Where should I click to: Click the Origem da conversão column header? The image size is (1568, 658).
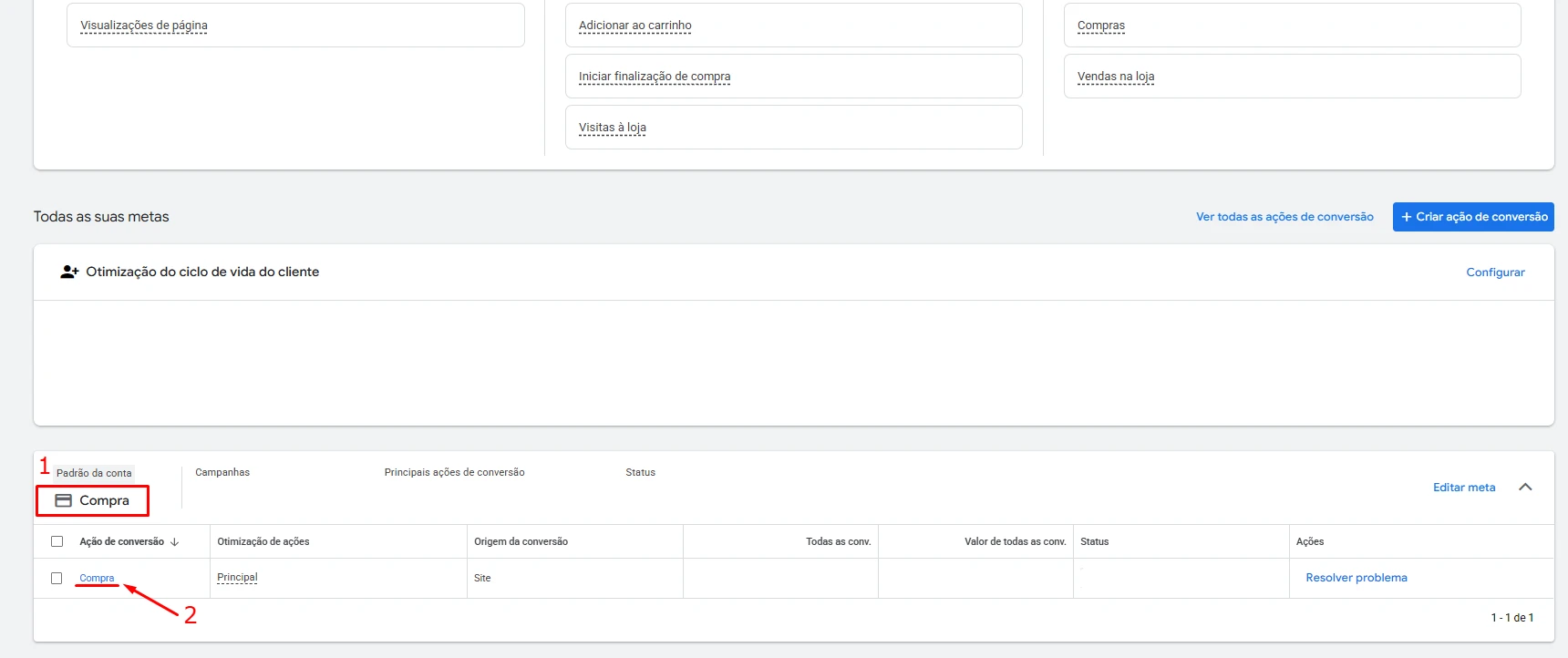click(x=521, y=541)
